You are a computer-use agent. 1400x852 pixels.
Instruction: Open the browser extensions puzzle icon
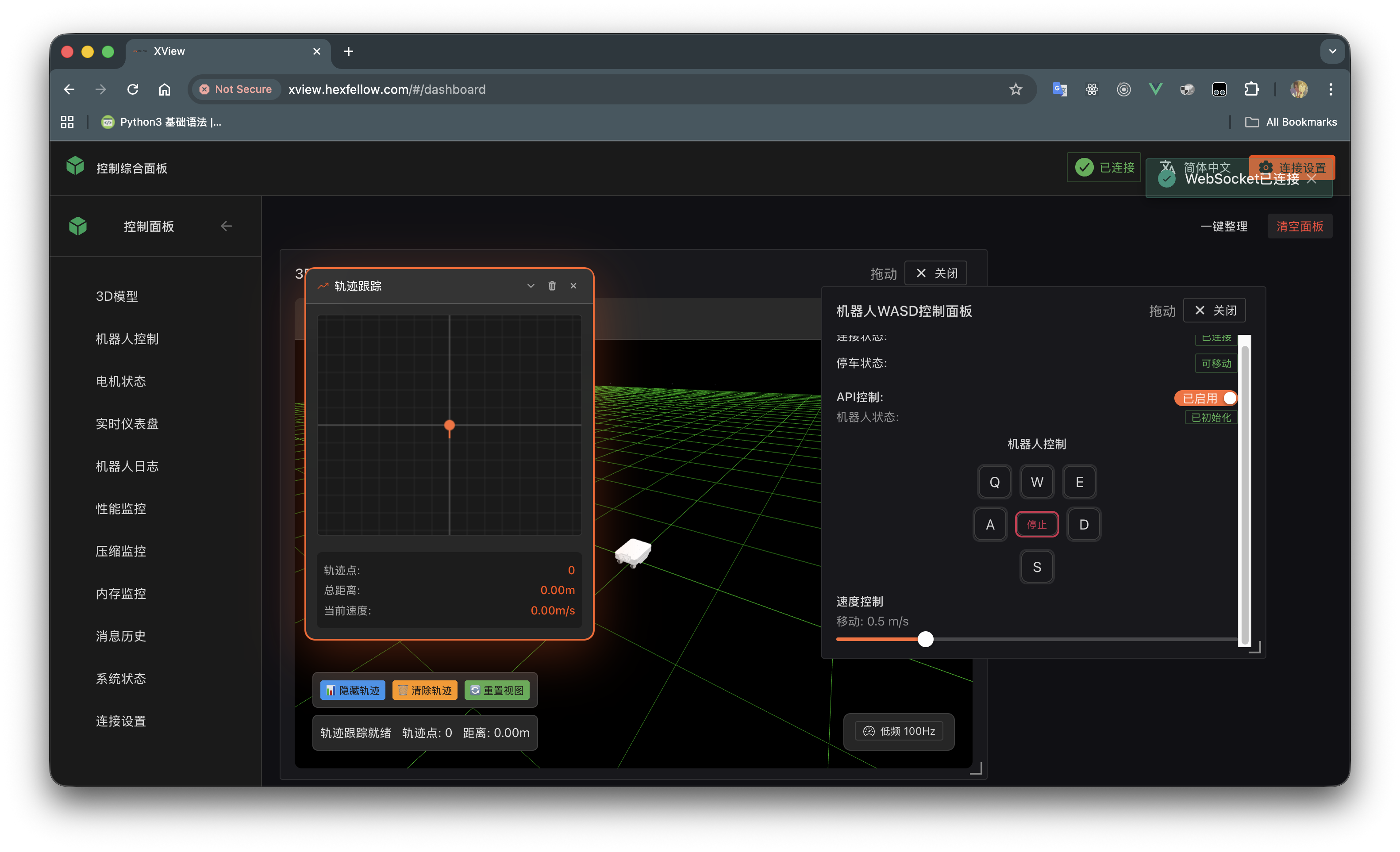[1251, 89]
